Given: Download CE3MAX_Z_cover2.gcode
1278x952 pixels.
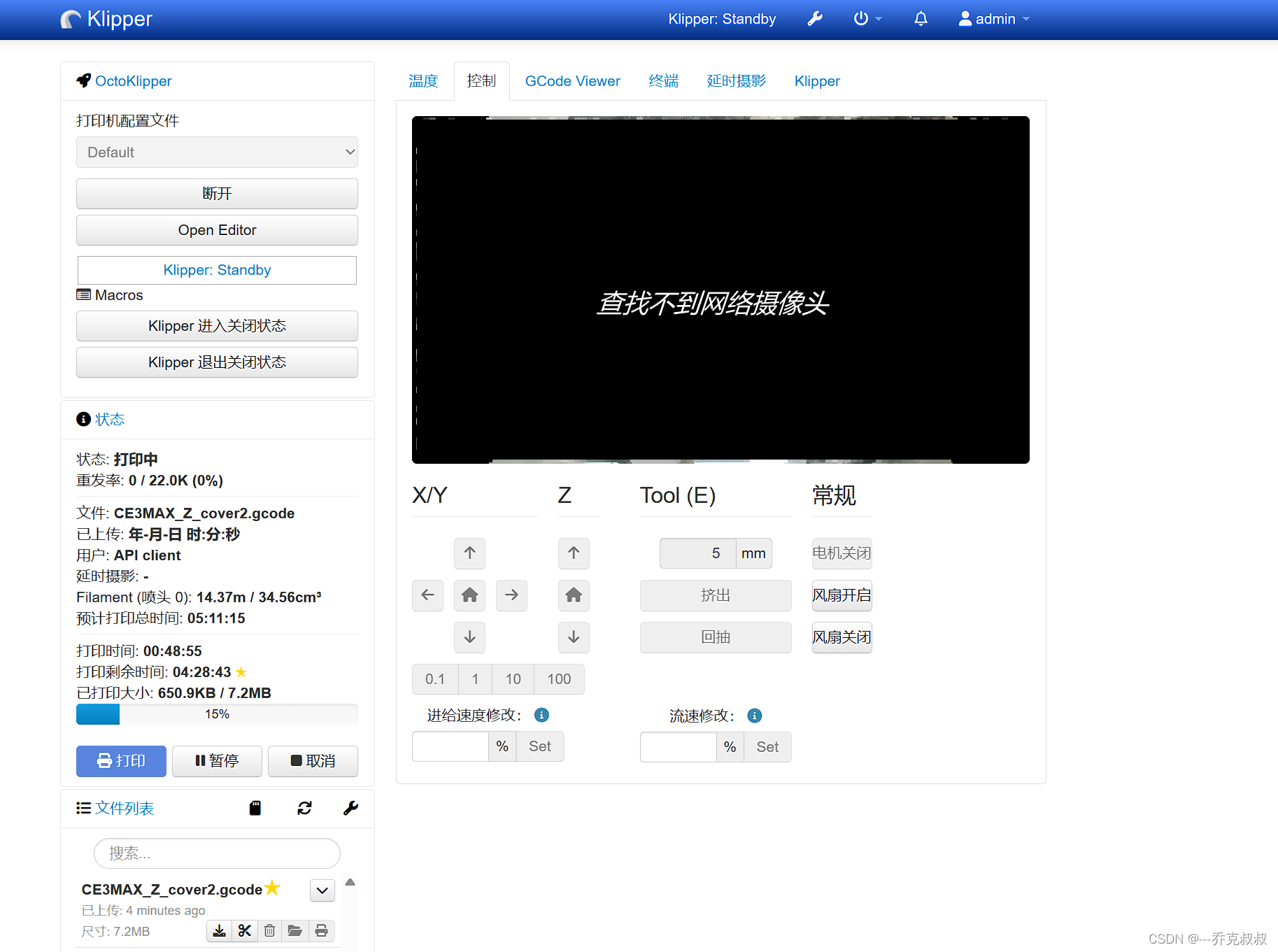Looking at the screenshot, I should click(219, 931).
